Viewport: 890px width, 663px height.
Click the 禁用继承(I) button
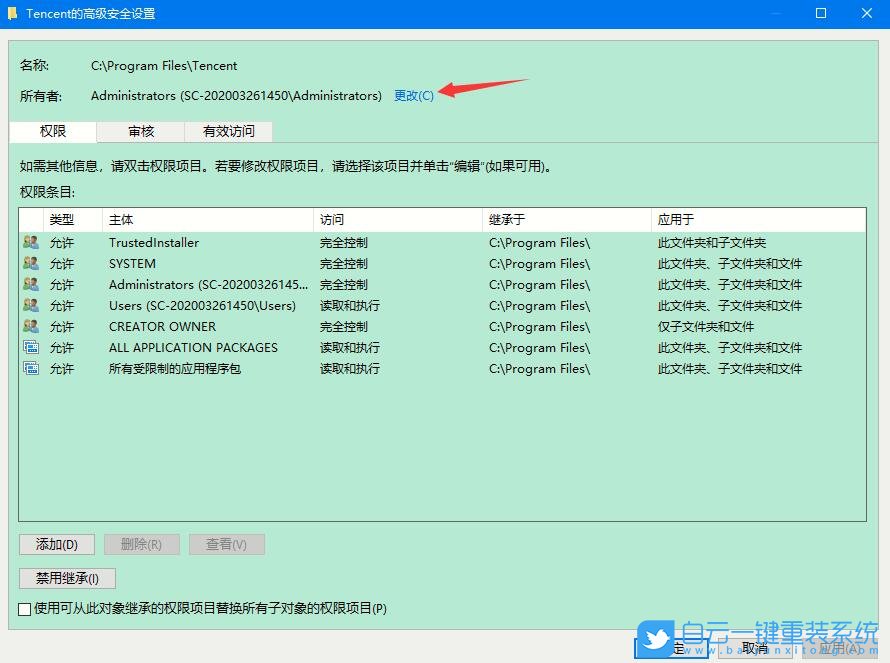[66, 578]
